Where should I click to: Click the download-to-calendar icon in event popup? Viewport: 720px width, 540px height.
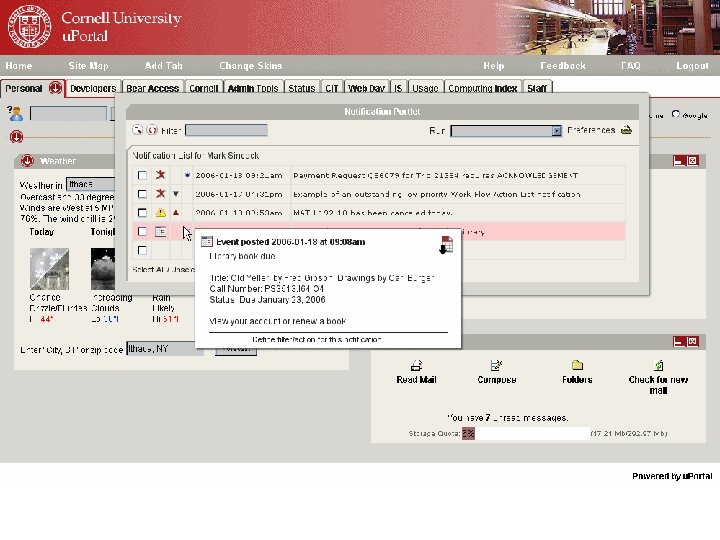446,245
